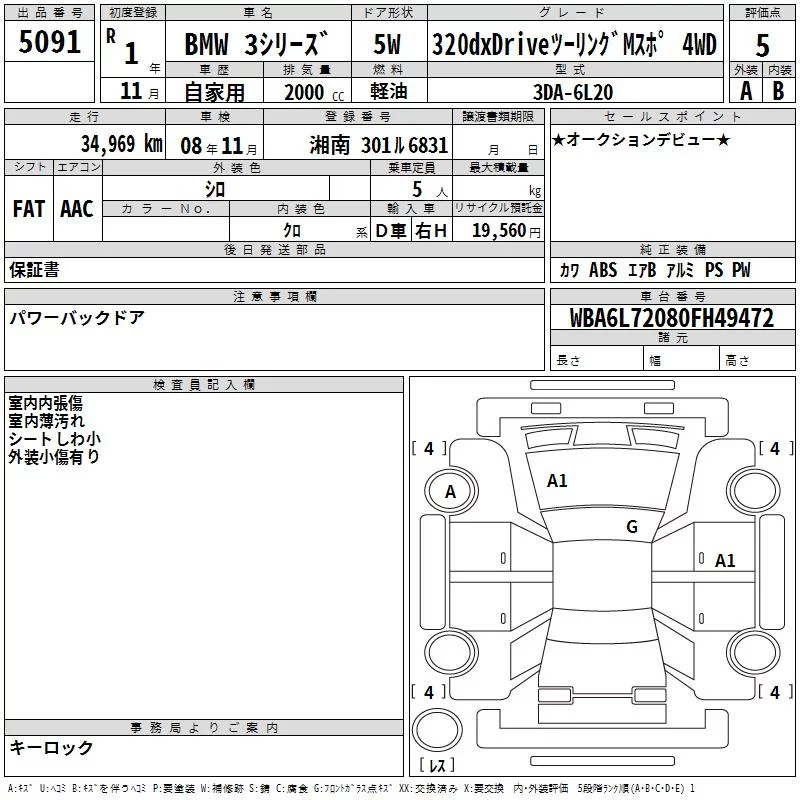The width and height of the screenshot is (800, 800).
Task: Click the registration month 11 月
Action: 139,91
